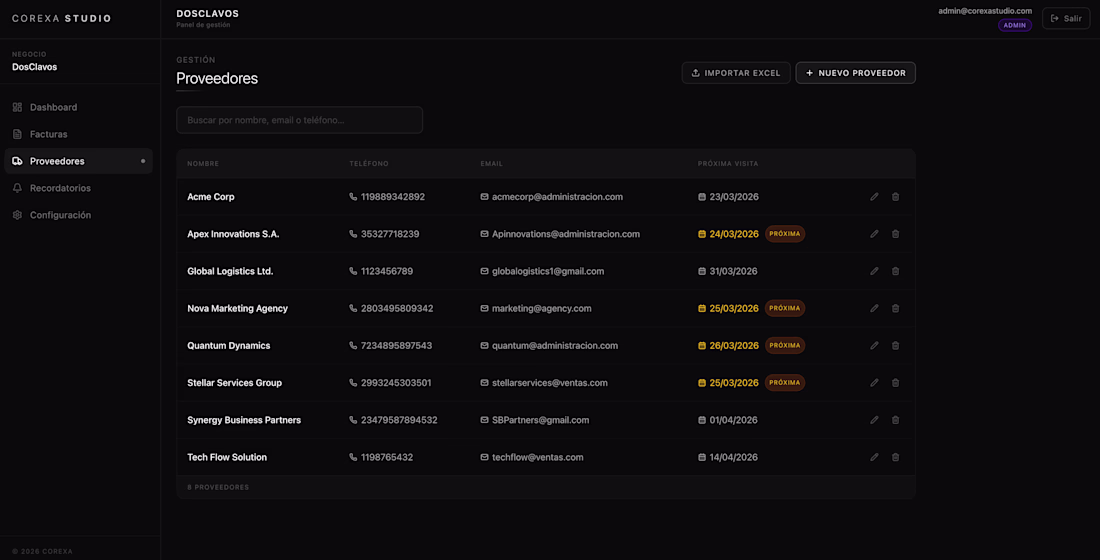Click the trash icon for Nova Marketing Agency
The image size is (1100, 560).
pyautogui.click(x=895, y=308)
